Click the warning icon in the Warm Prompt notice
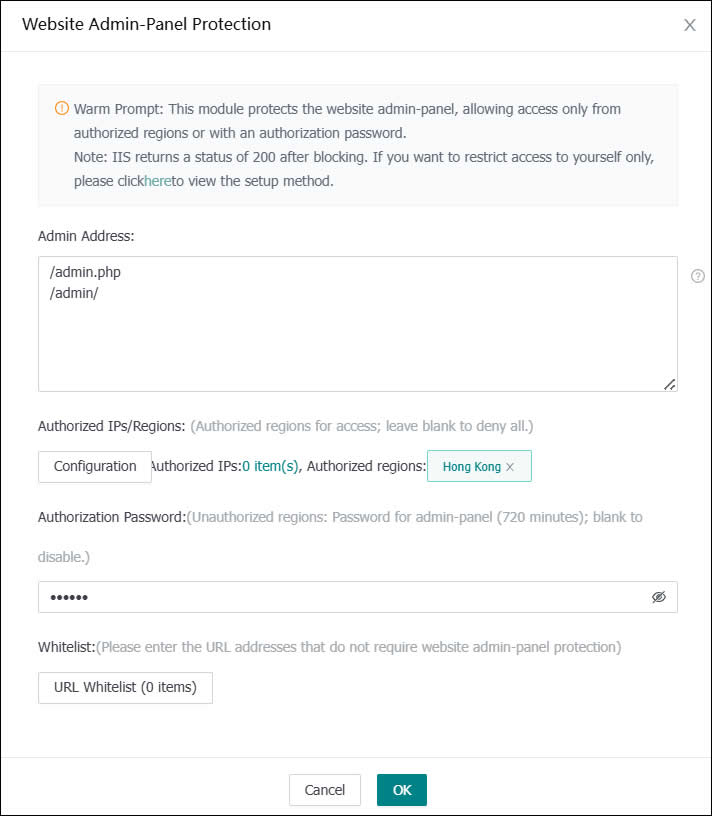Viewport: 712px width, 816px height. pos(60,109)
